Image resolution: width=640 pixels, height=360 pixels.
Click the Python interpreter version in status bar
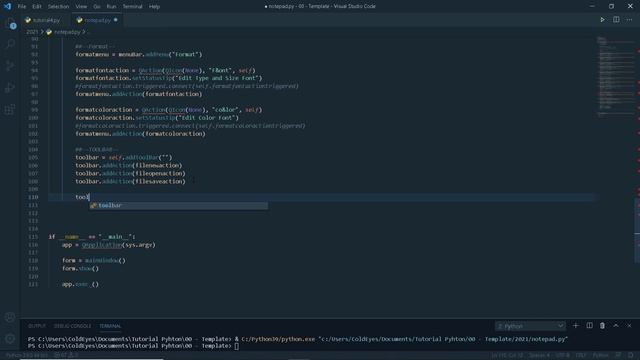[x=27, y=356]
